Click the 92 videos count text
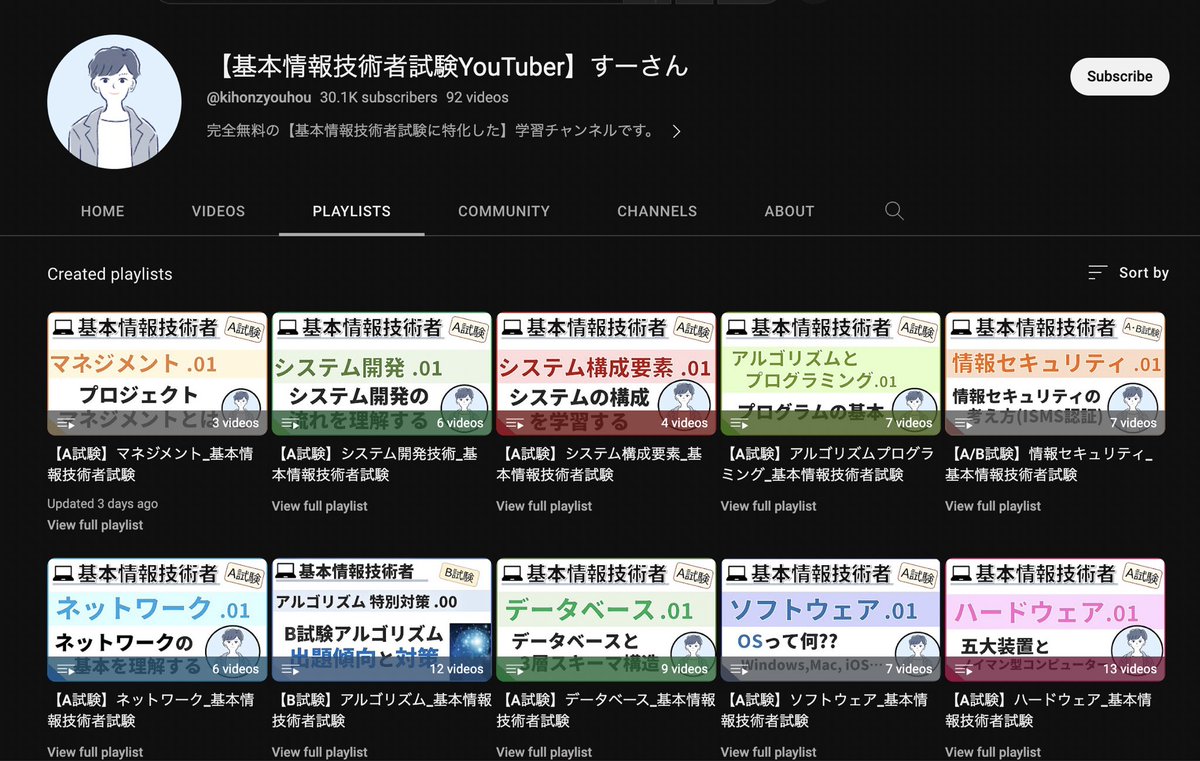Viewport: 1200px width, 761px height. click(x=477, y=98)
